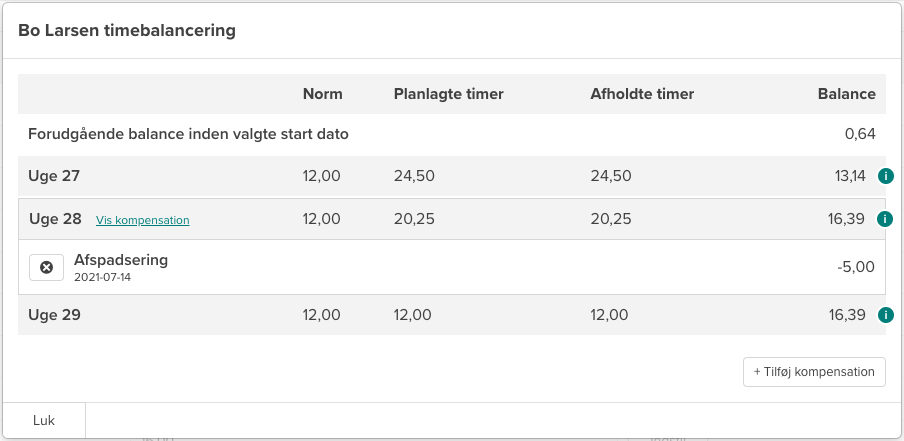Screen dimensions: 904x441
Task: Click the -5,00 compensation amount
Action: point(857,267)
